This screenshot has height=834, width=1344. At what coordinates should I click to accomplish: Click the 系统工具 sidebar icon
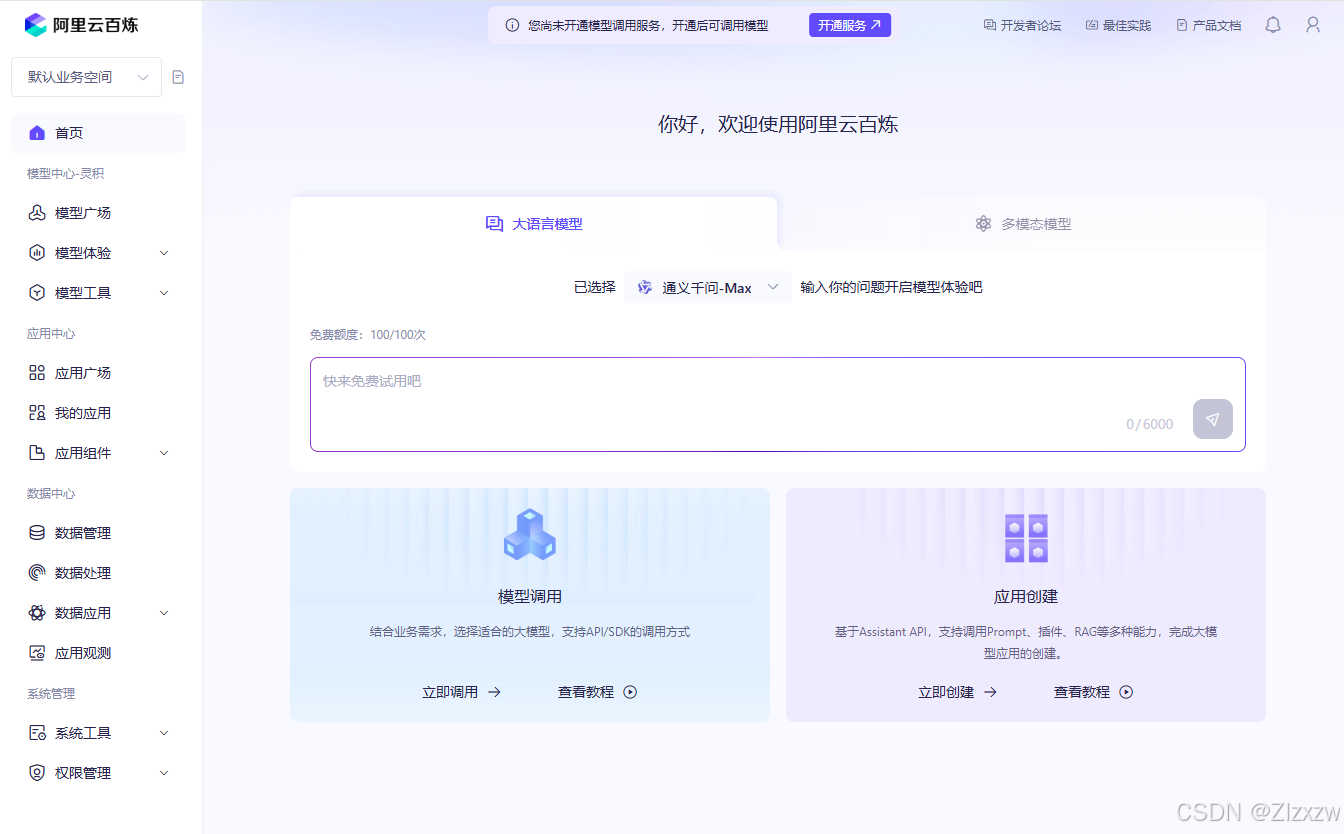pos(37,733)
